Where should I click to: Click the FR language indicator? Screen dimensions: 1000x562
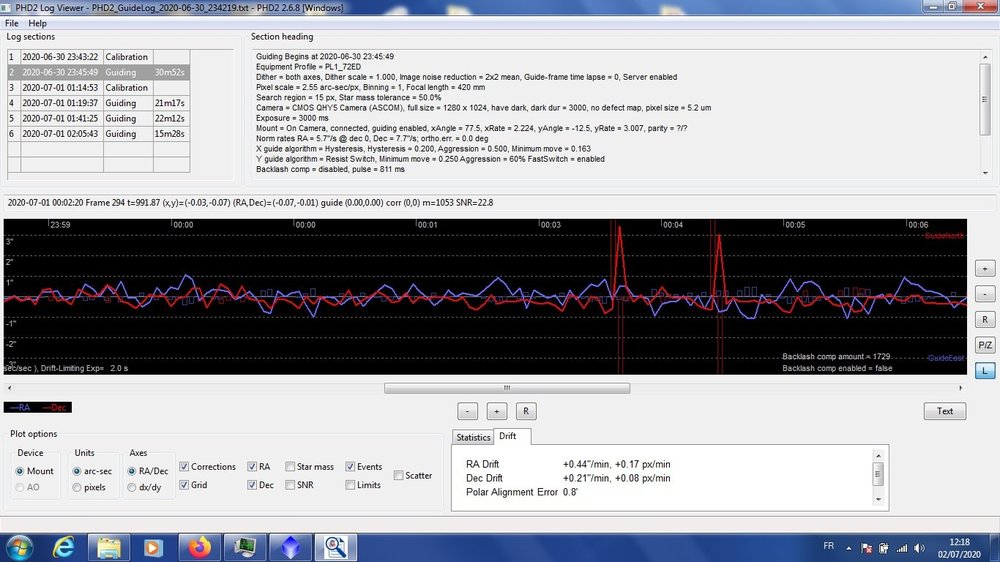coord(828,546)
